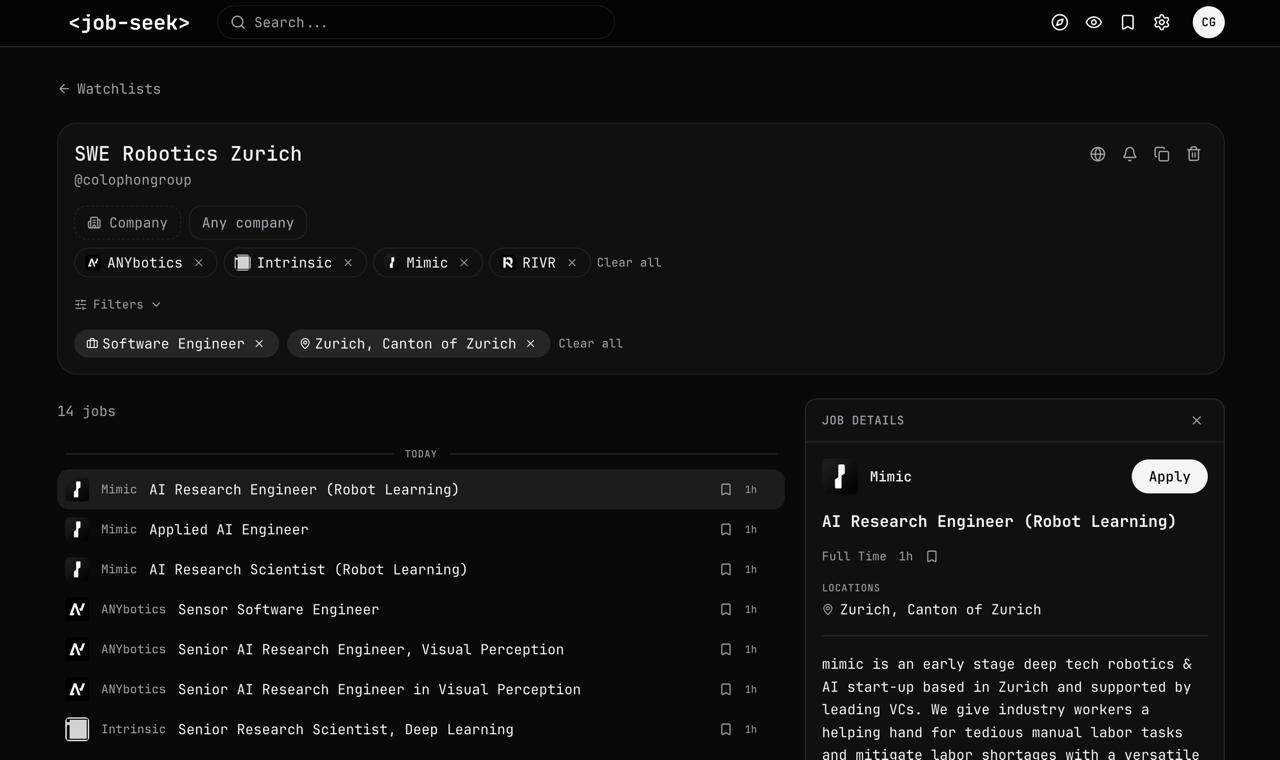The width and height of the screenshot is (1280, 760).
Task: Click the Apply button
Action: click(x=1170, y=477)
